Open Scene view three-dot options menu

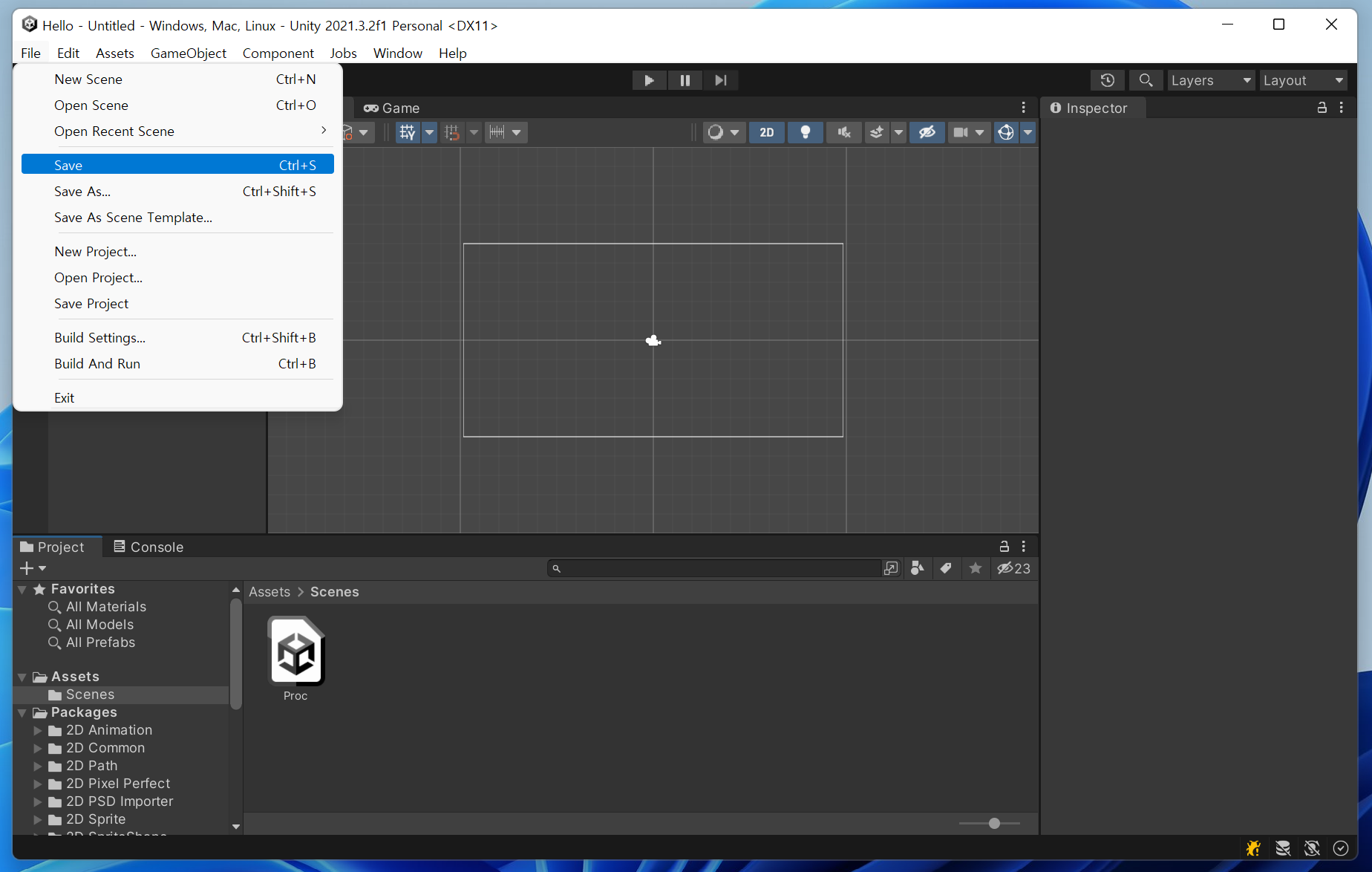[x=1024, y=108]
